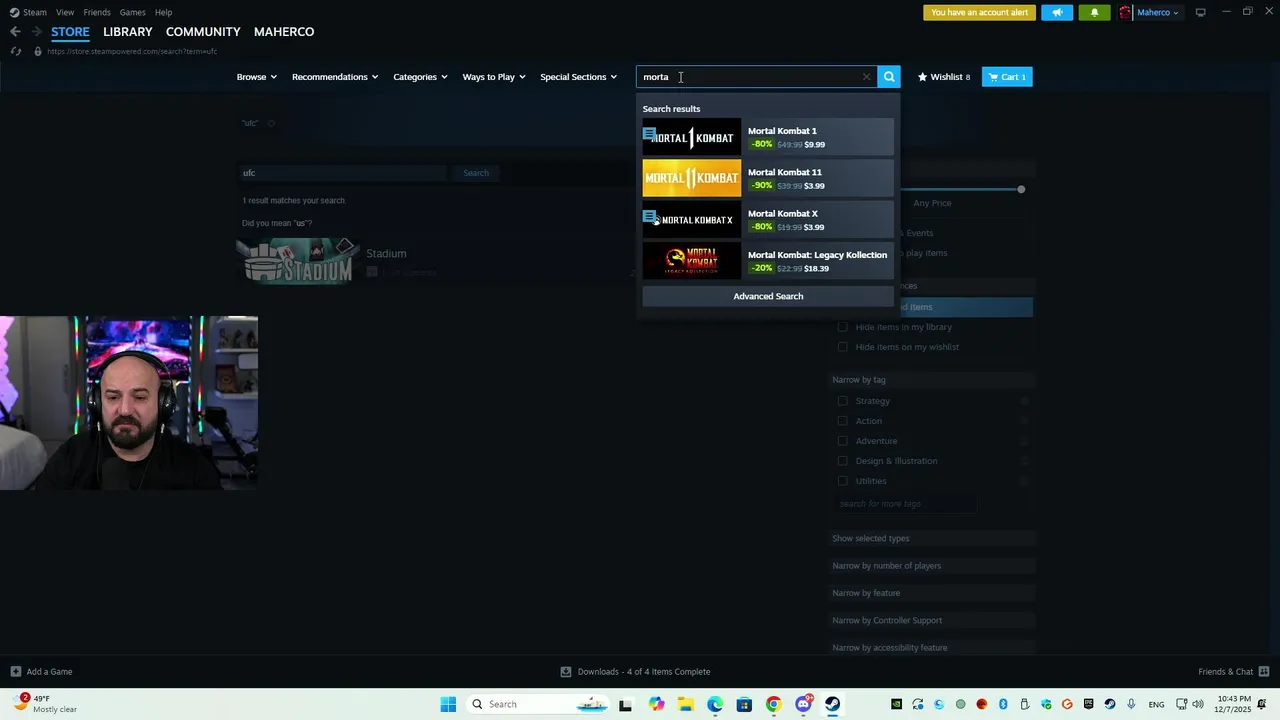Expand Show selected types section
This screenshot has width=1280, height=720.
point(932,538)
